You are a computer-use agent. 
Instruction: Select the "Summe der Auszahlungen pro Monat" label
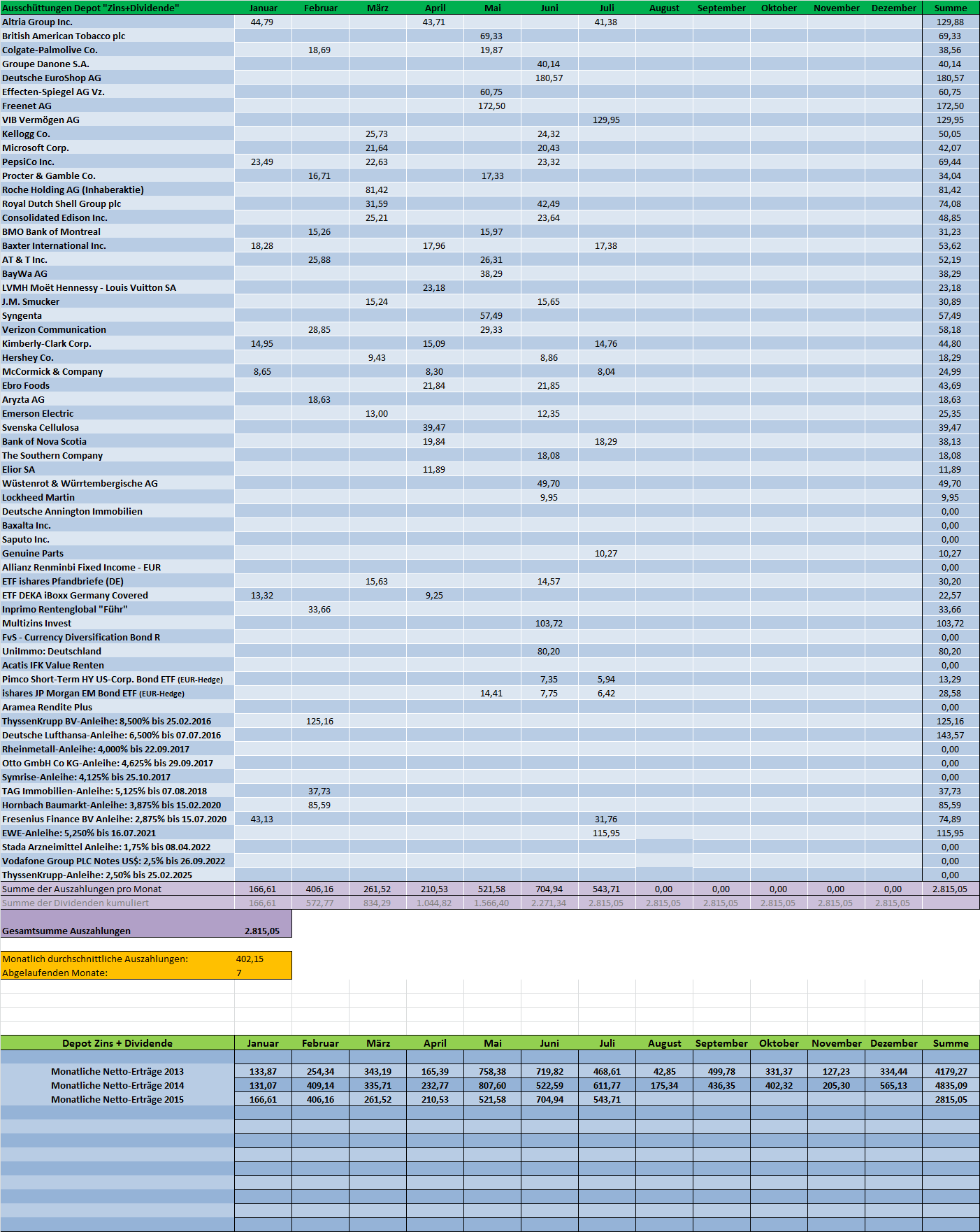click(82, 889)
